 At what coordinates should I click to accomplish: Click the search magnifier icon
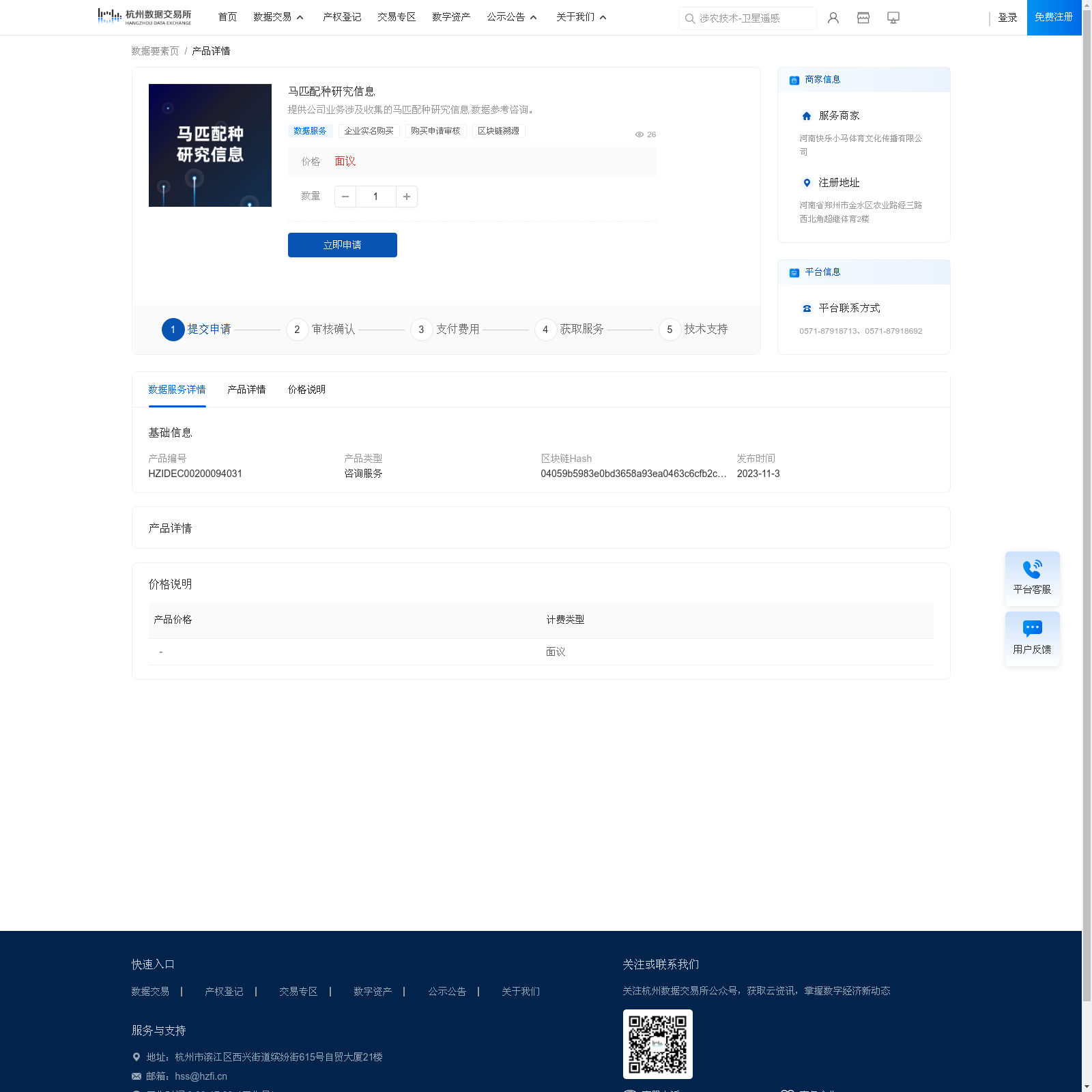tap(690, 18)
